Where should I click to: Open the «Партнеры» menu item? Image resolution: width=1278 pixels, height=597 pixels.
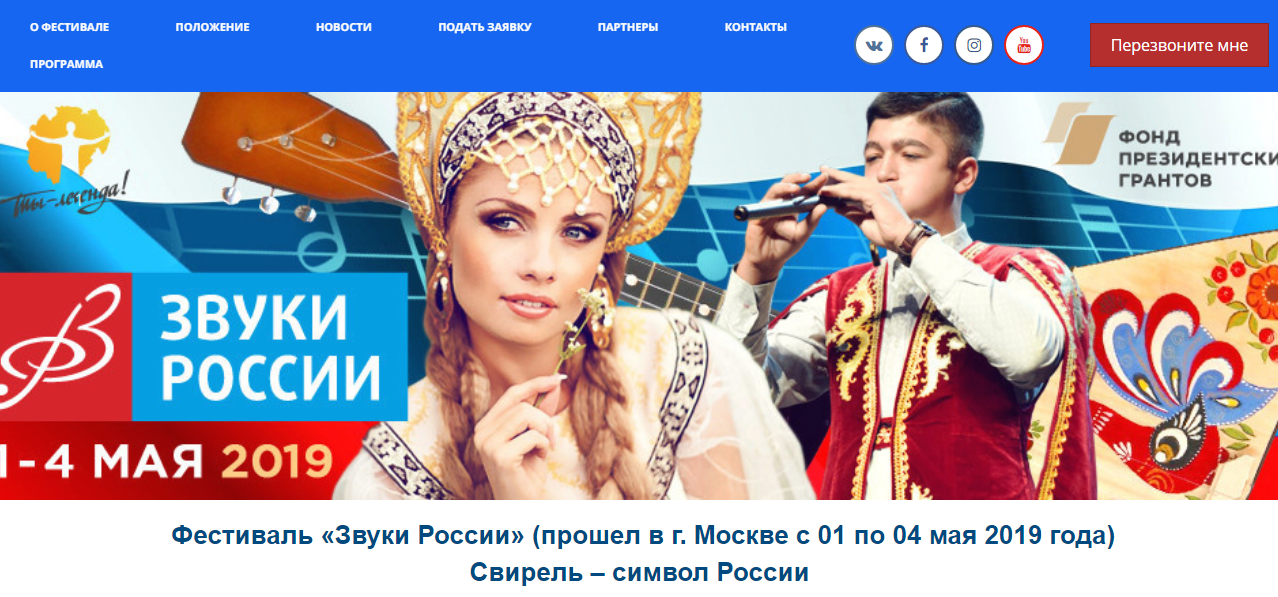(628, 27)
